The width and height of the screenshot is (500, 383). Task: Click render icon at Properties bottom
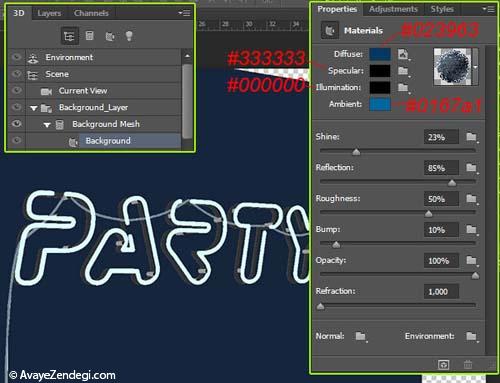point(443,365)
